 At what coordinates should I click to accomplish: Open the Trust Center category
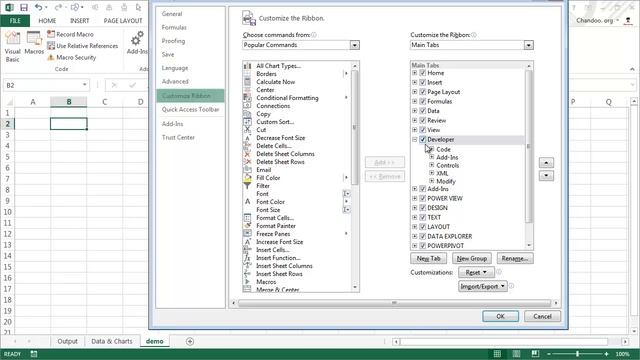178,138
